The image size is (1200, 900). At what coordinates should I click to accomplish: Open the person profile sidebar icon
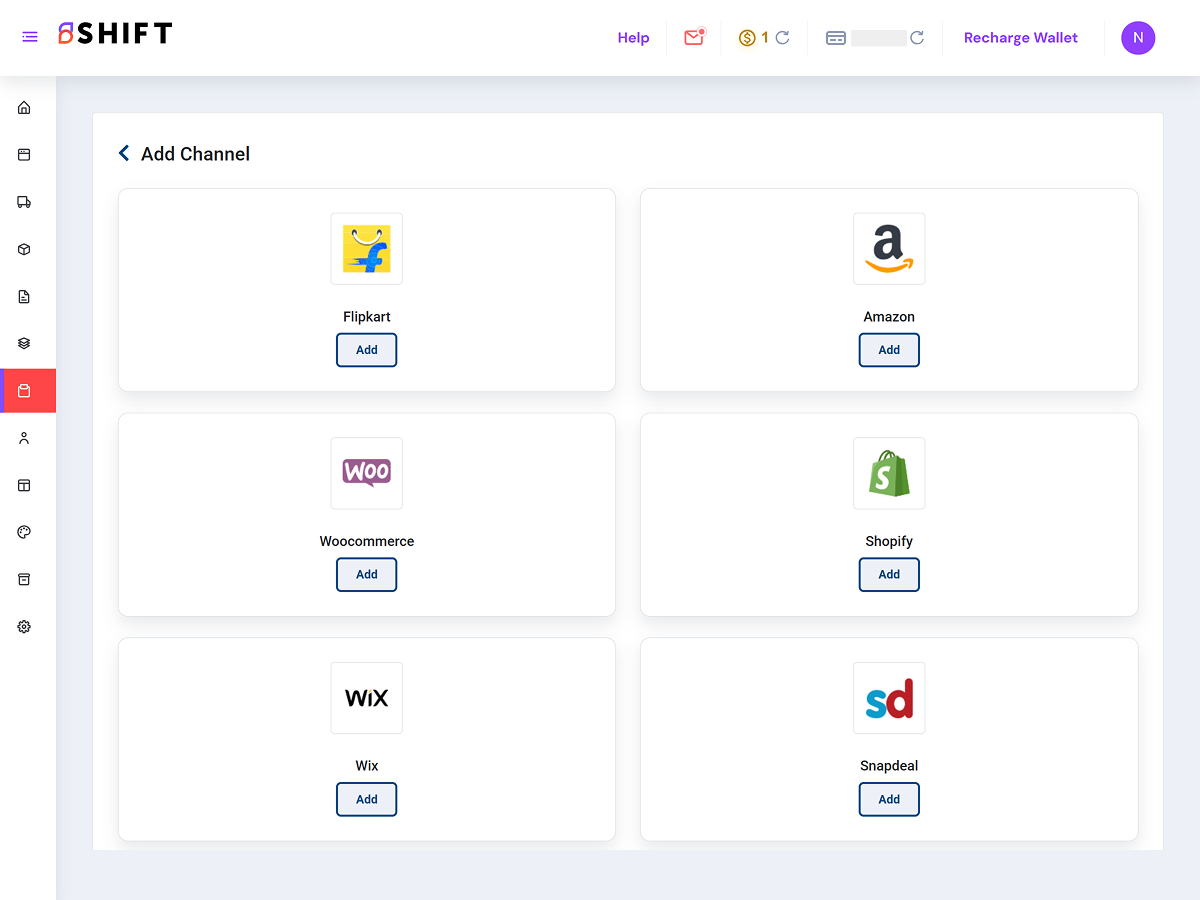pyautogui.click(x=24, y=438)
